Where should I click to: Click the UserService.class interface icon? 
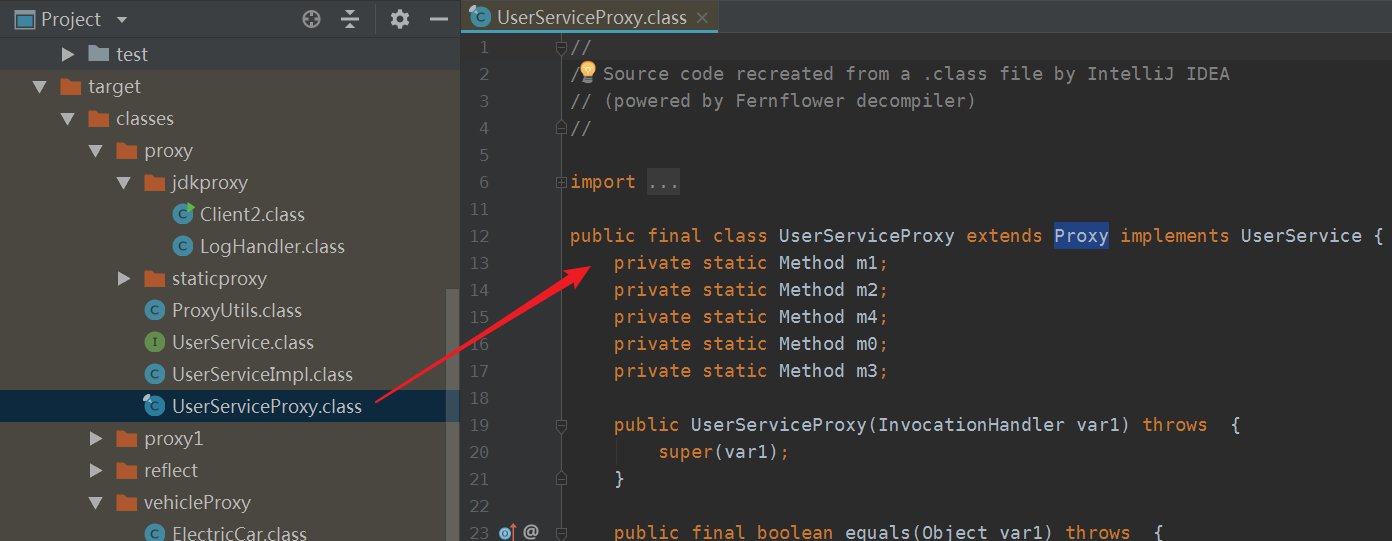tap(155, 342)
